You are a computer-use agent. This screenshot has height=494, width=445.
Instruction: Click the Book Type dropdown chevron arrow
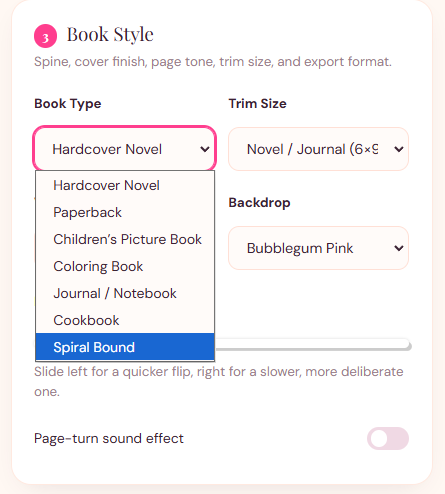click(205, 149)
